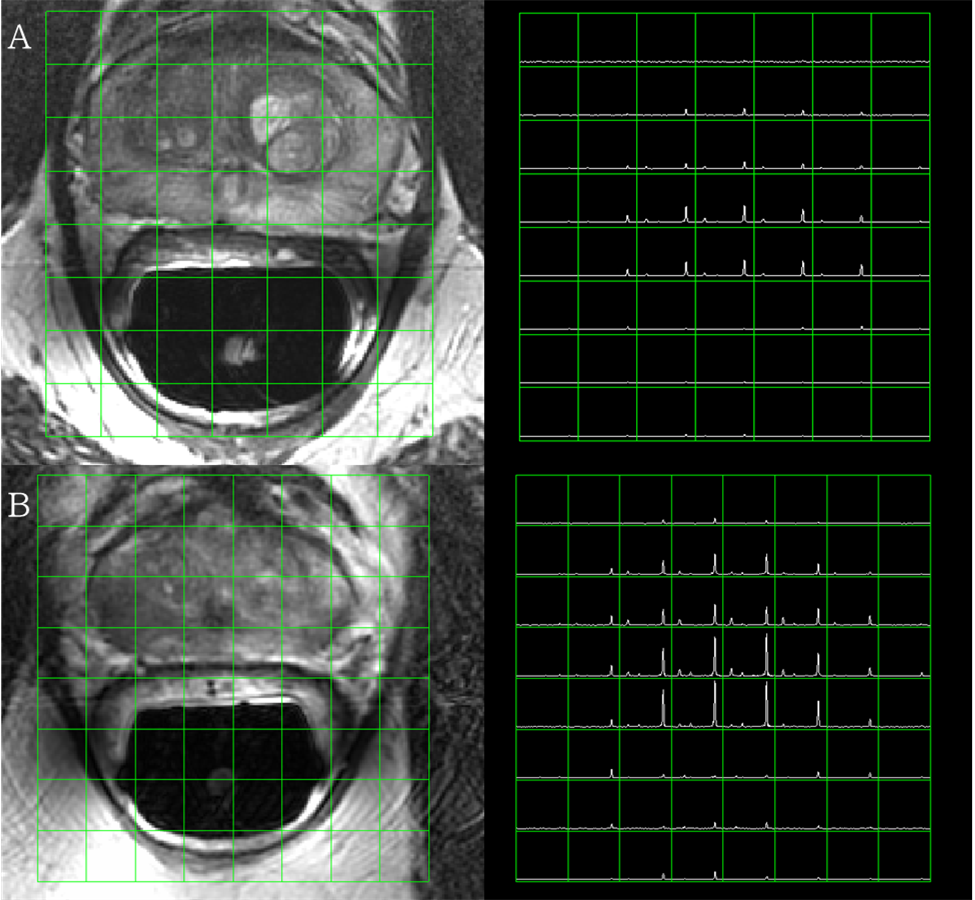The width and height of the screenshot is (975, 900).
Task: Select top-left cell of panel A spectra grid
Action: pos(549,39)
